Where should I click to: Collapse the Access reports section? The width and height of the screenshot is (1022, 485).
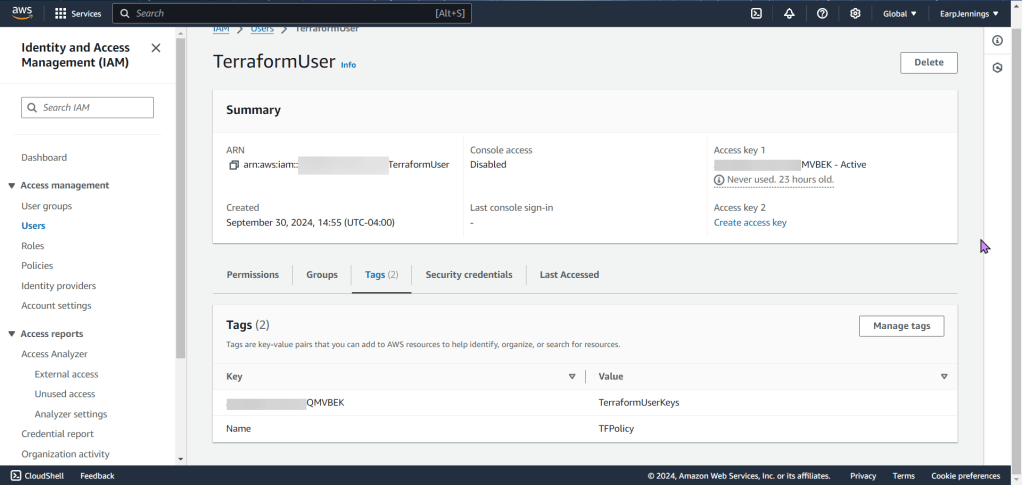[x=12, y=334]
